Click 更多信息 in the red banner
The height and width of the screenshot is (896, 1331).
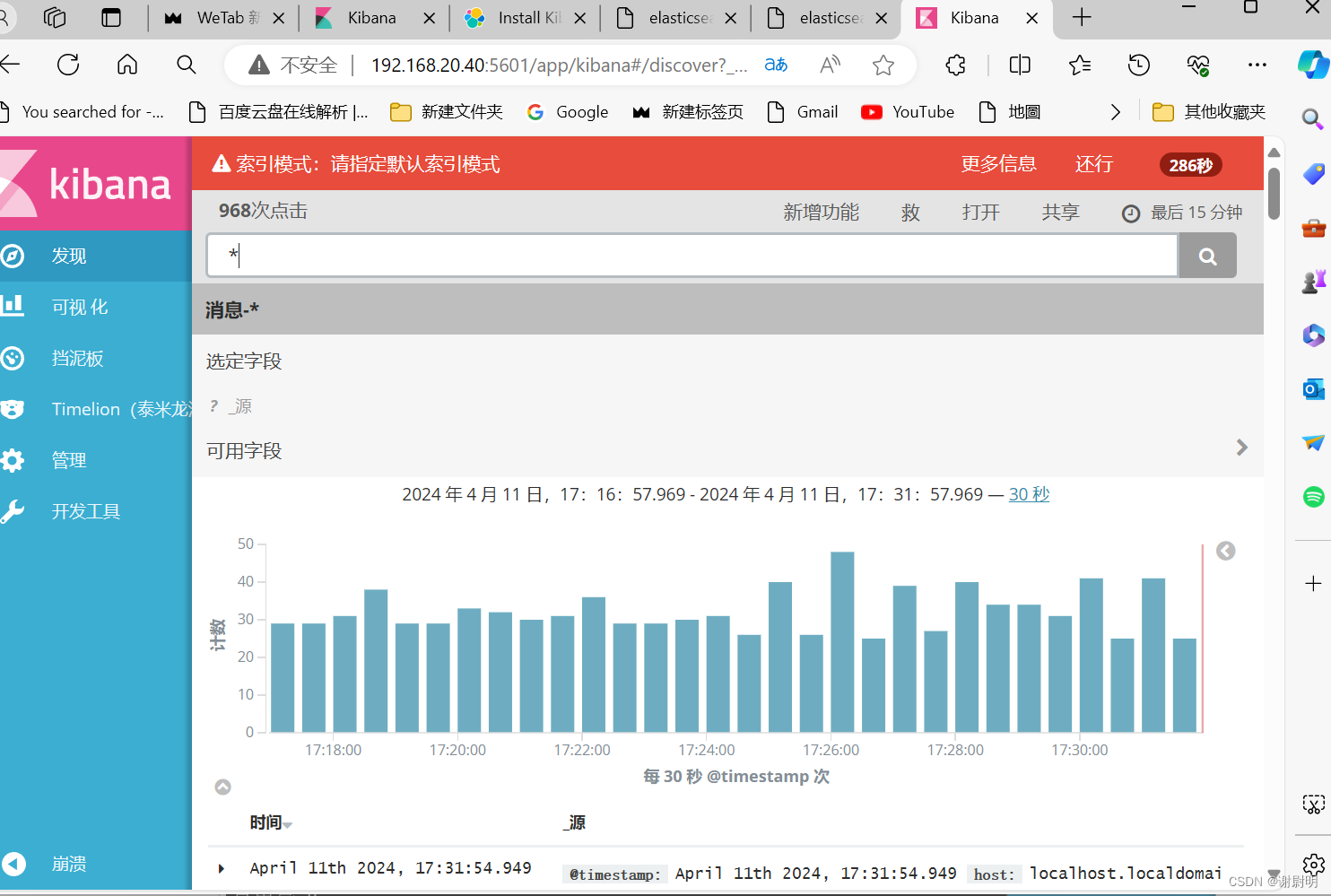(998, 164)
